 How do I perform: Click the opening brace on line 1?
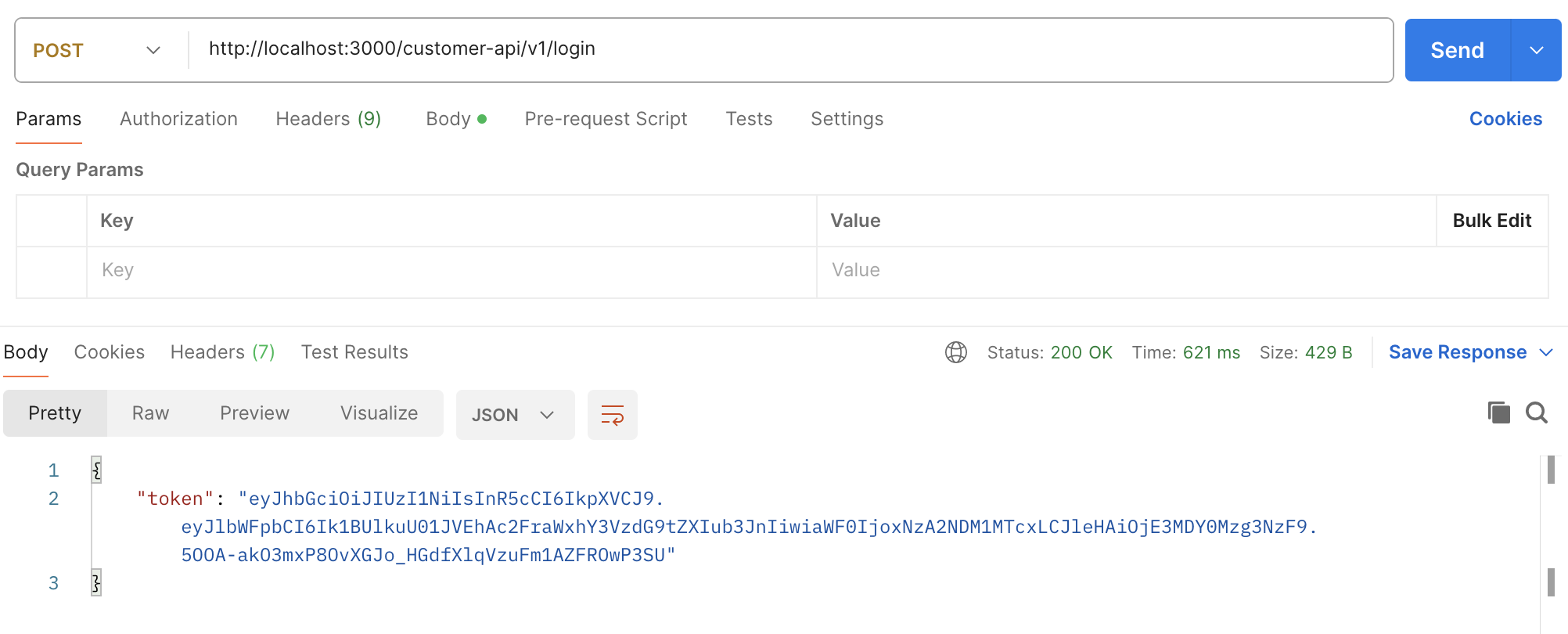pyautogui.click(x=96, y=470)
